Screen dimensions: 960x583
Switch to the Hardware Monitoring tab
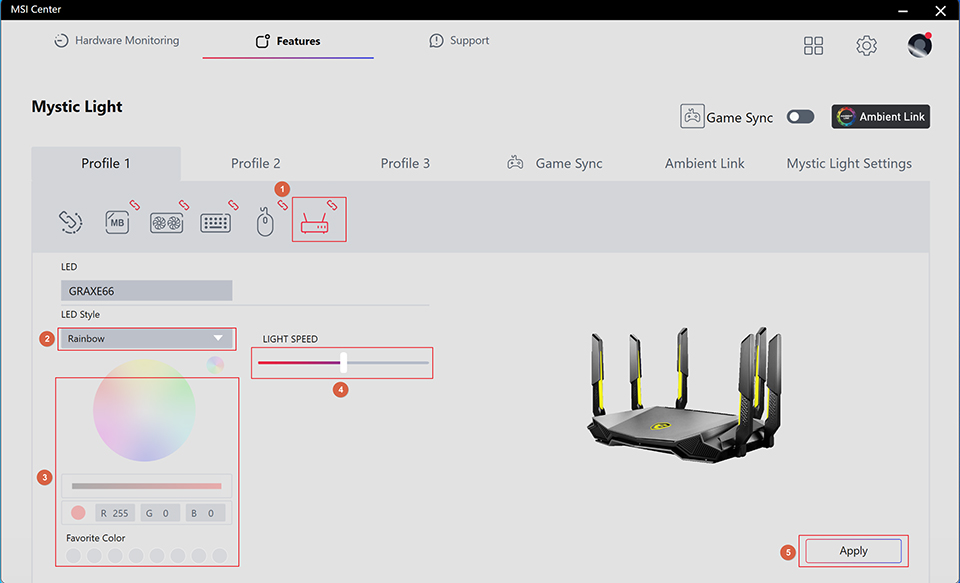[116, 40]
